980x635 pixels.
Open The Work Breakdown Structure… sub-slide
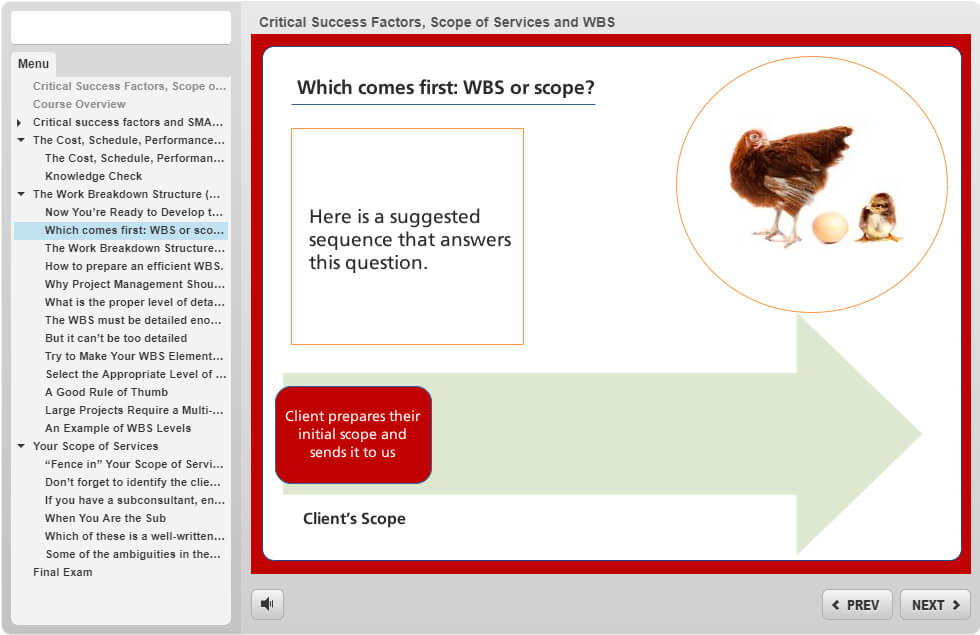(135, 248)
